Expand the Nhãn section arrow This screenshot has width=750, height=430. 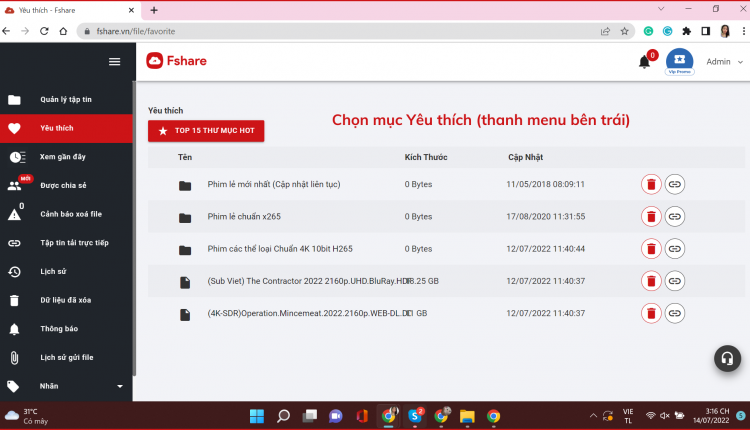point(120,386)
